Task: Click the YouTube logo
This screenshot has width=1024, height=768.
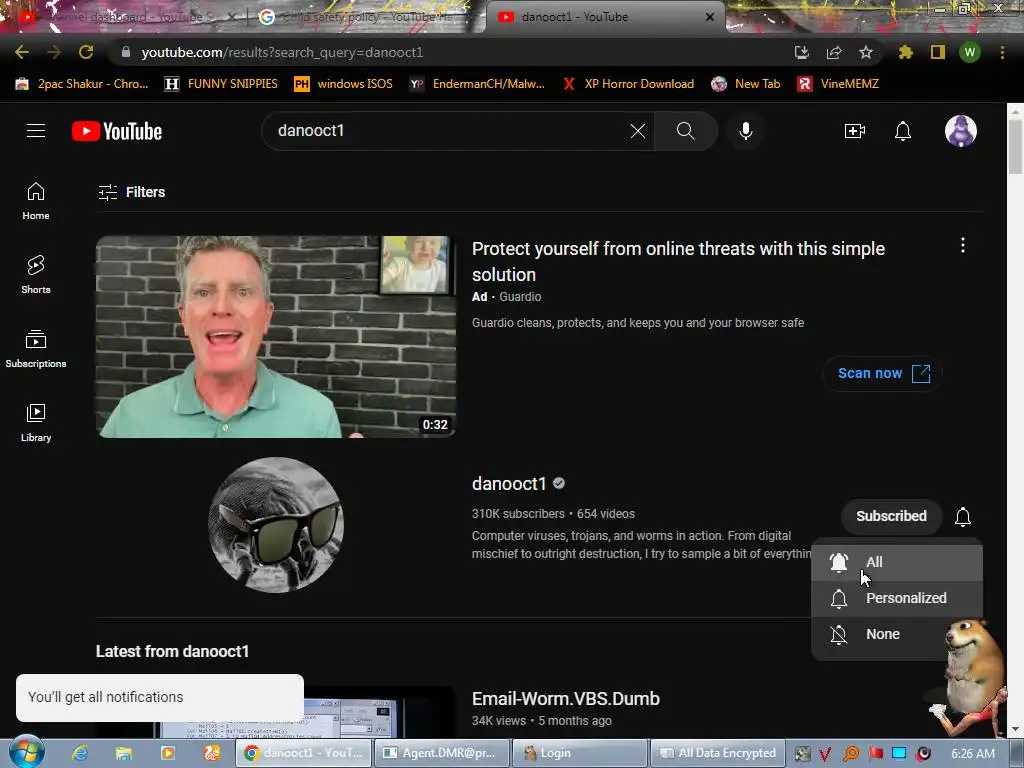Action: point(117,131)
